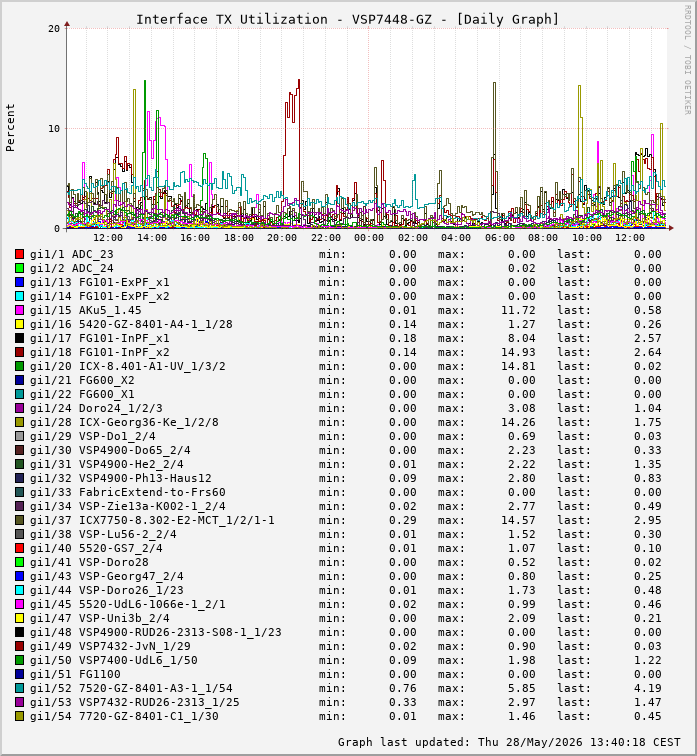Click the teal swatch for gi1/52 7520-GZ-8401-A3-1_1/54
697x756 pixels.
coord(19,688)
